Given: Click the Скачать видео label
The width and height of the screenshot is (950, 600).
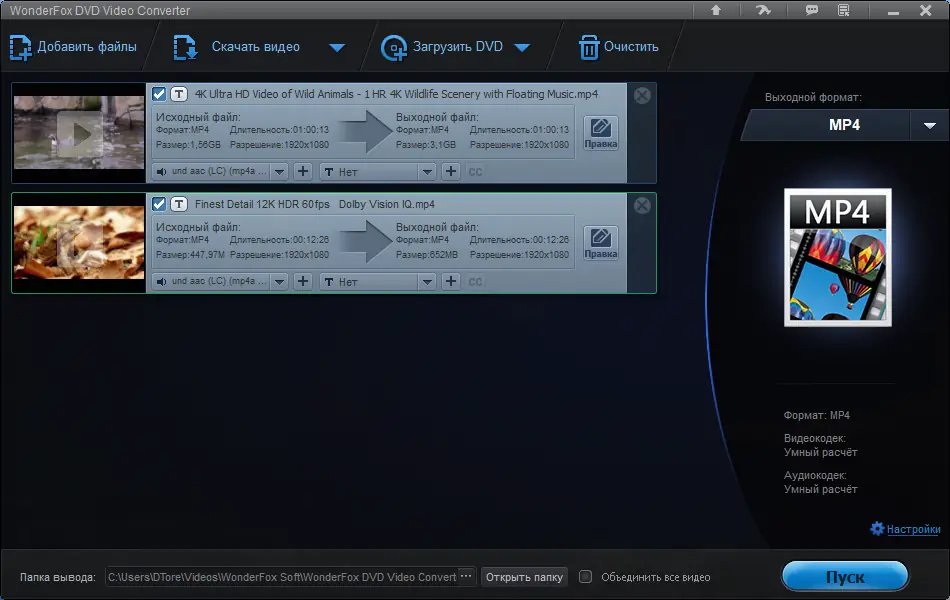Looking at the screenshot, I should (x=256, y=47).
